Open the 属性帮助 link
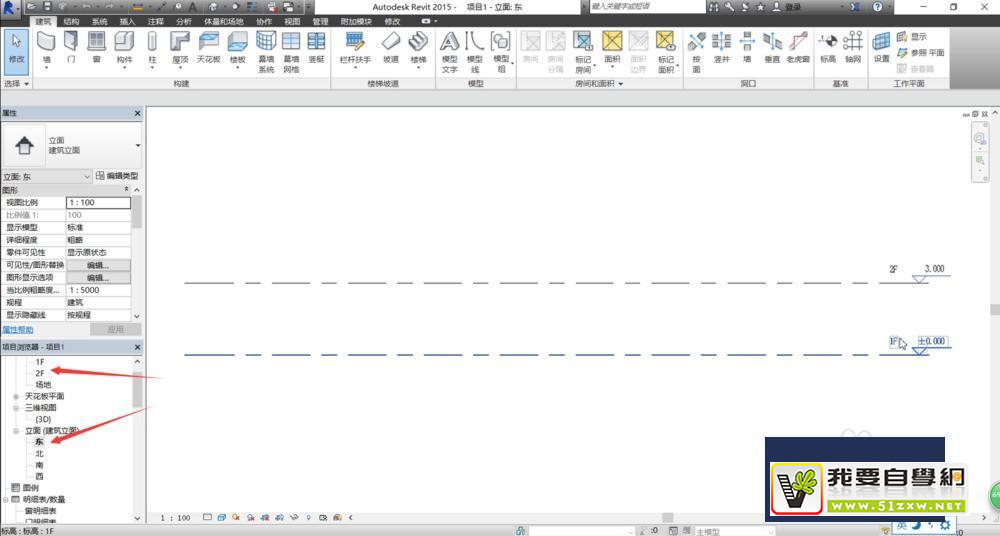The image size is (1000, 536). [18, 330]
